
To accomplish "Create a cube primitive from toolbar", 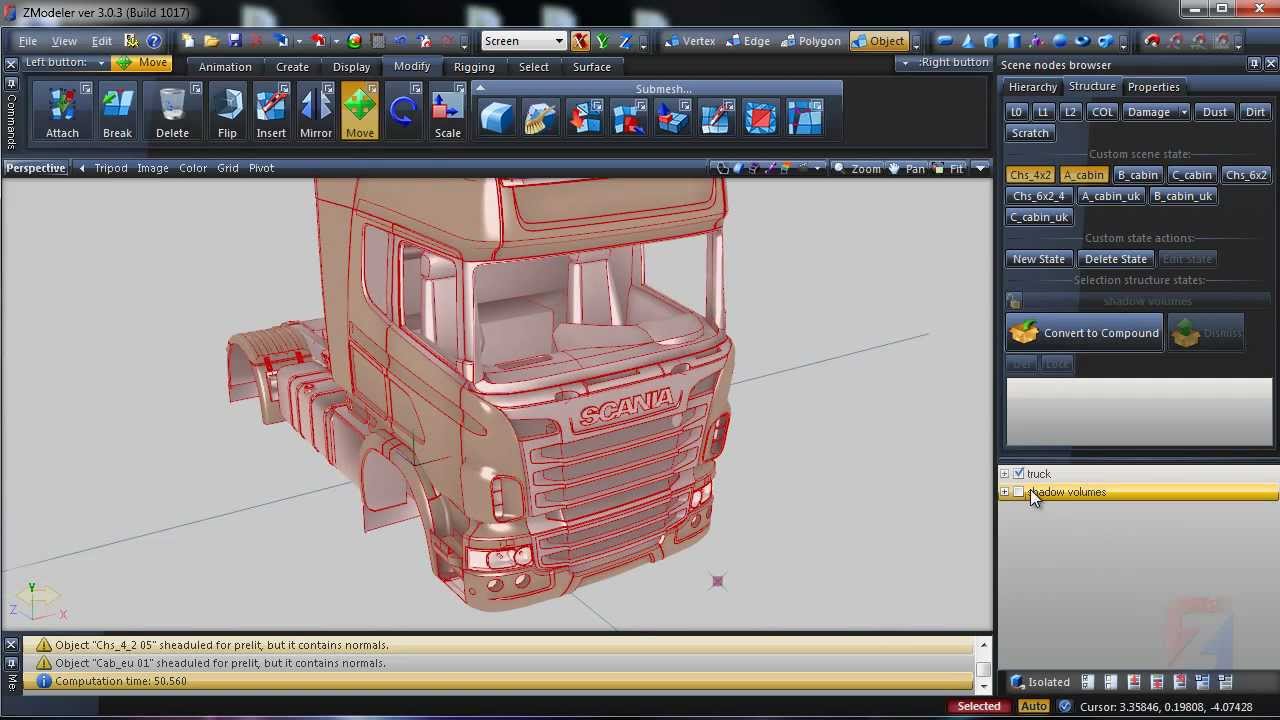I will coord(991,41).
